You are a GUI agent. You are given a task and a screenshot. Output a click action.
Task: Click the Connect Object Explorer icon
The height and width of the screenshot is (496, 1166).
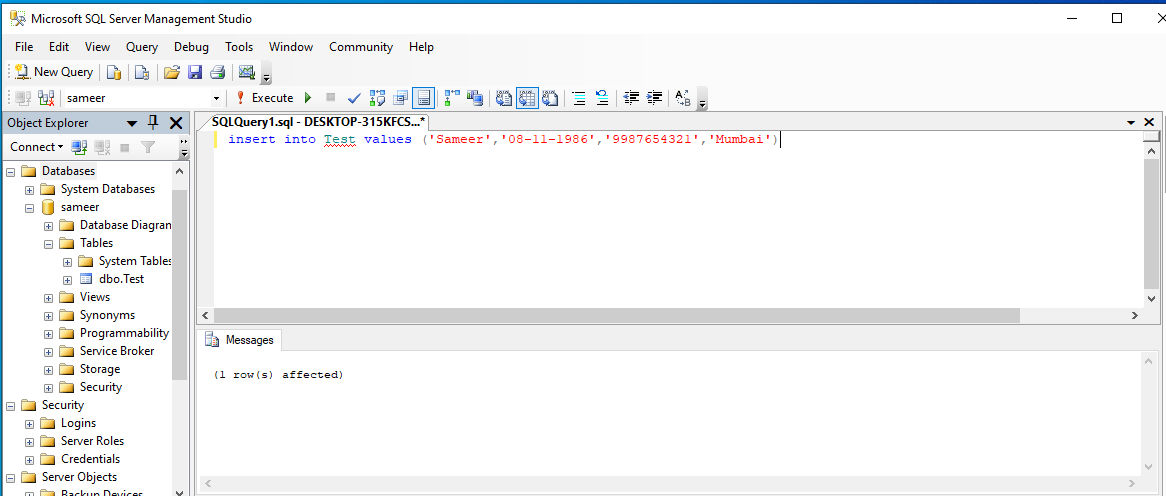pyautogui.click(x=79, y=147)
